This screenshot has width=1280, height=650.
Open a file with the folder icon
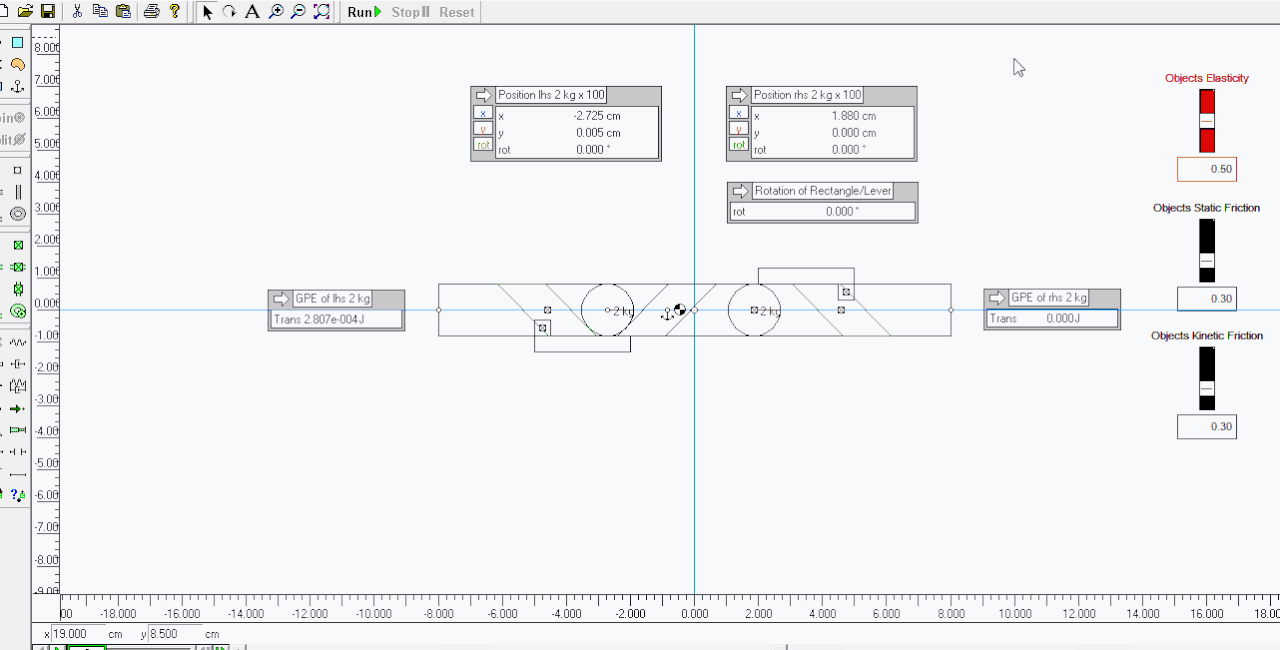coord(25,11)
